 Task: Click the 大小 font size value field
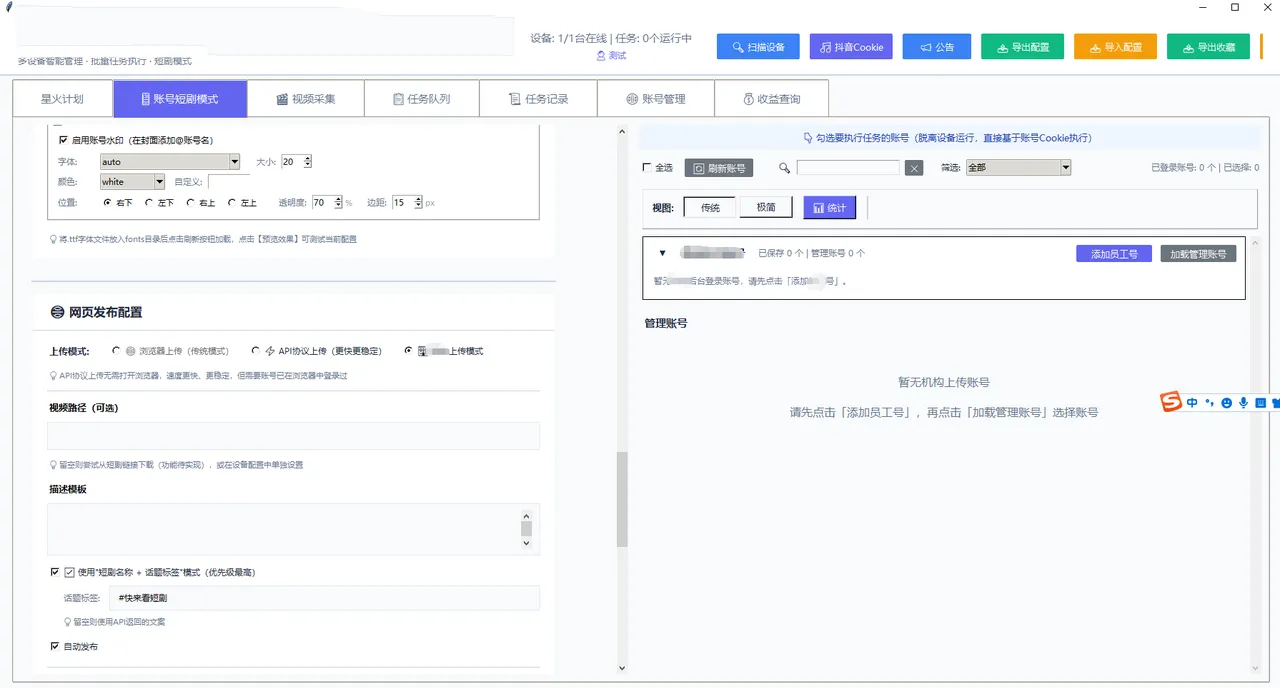click(292, 161)
